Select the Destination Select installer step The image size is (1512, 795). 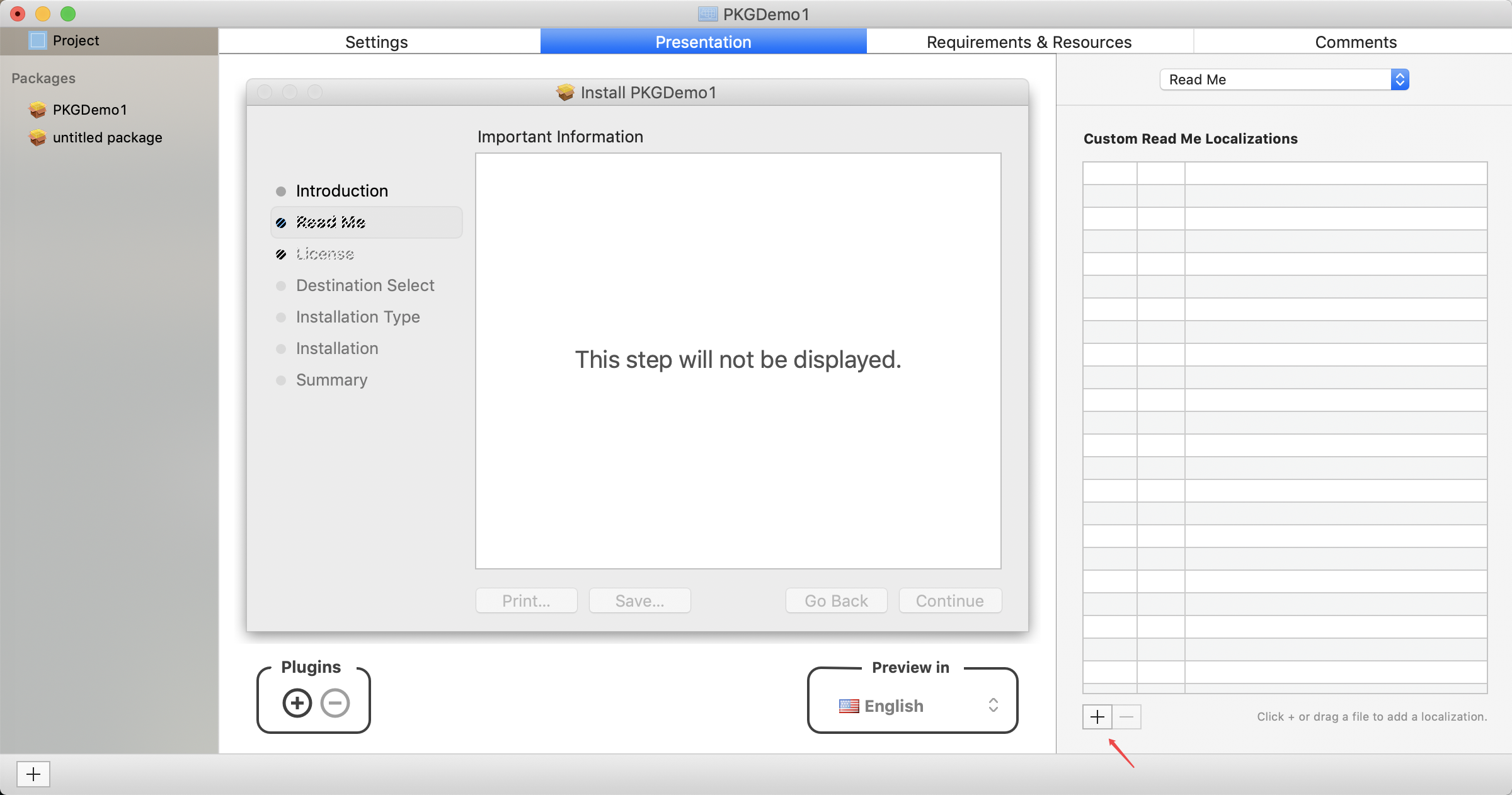[365, 285]
